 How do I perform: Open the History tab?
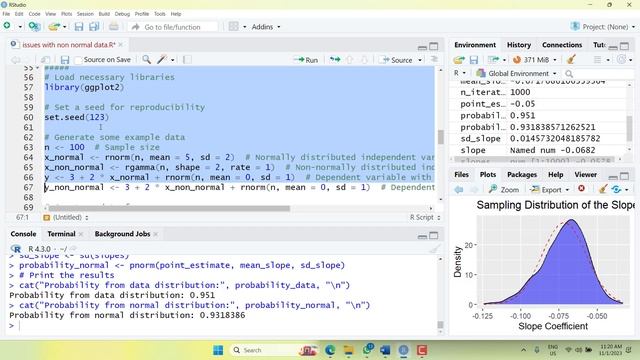519,45
